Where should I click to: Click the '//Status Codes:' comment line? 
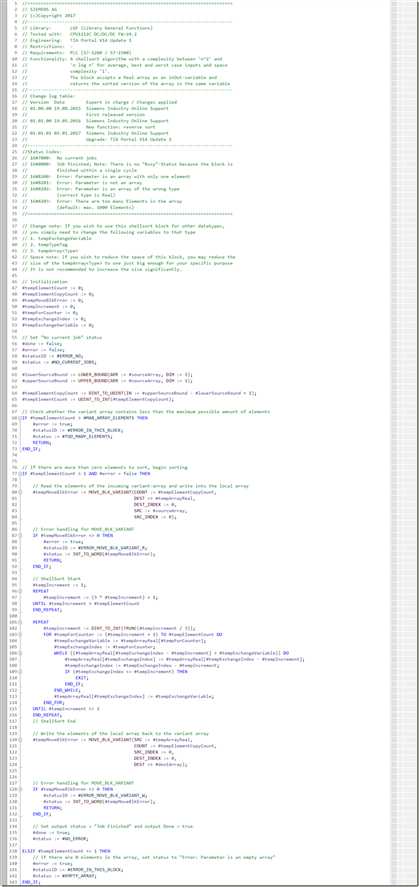tap(40, 152)
